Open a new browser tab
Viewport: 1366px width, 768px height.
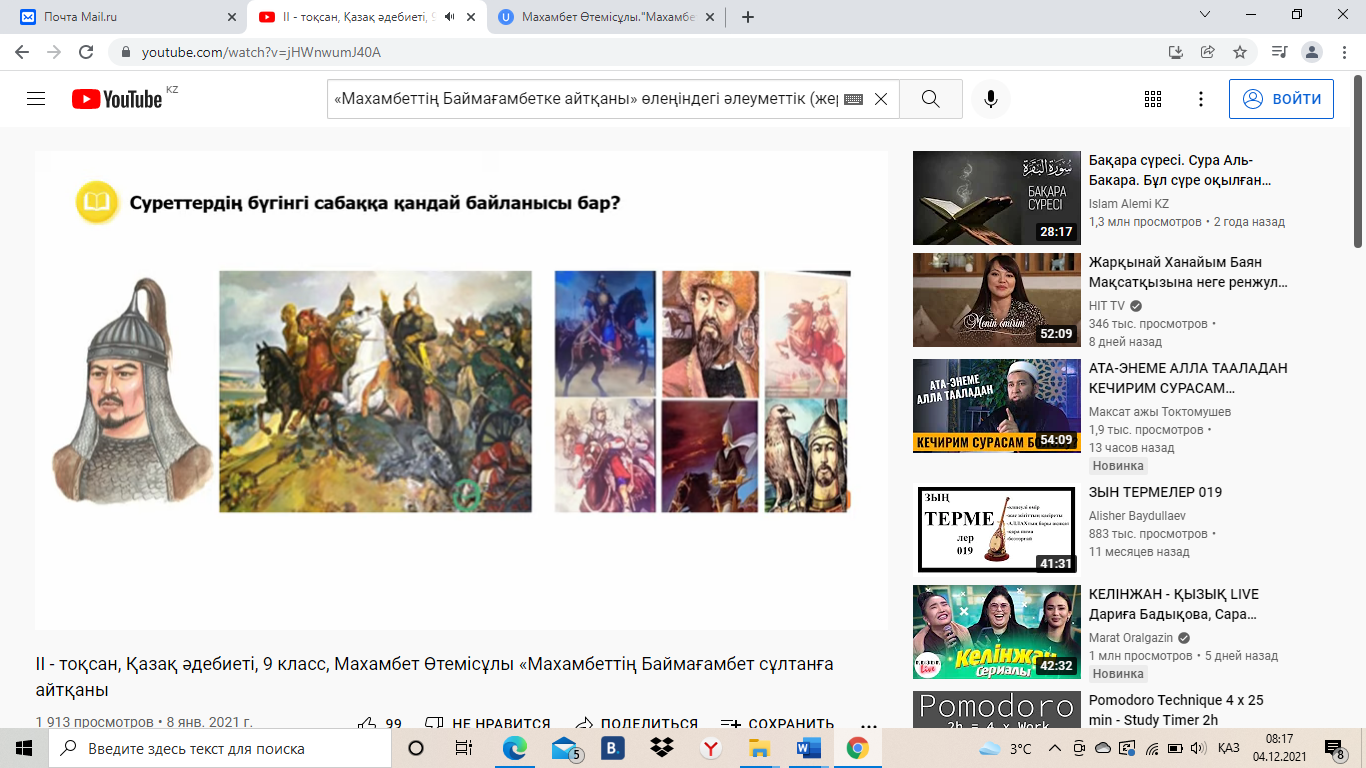click(748, 17)
